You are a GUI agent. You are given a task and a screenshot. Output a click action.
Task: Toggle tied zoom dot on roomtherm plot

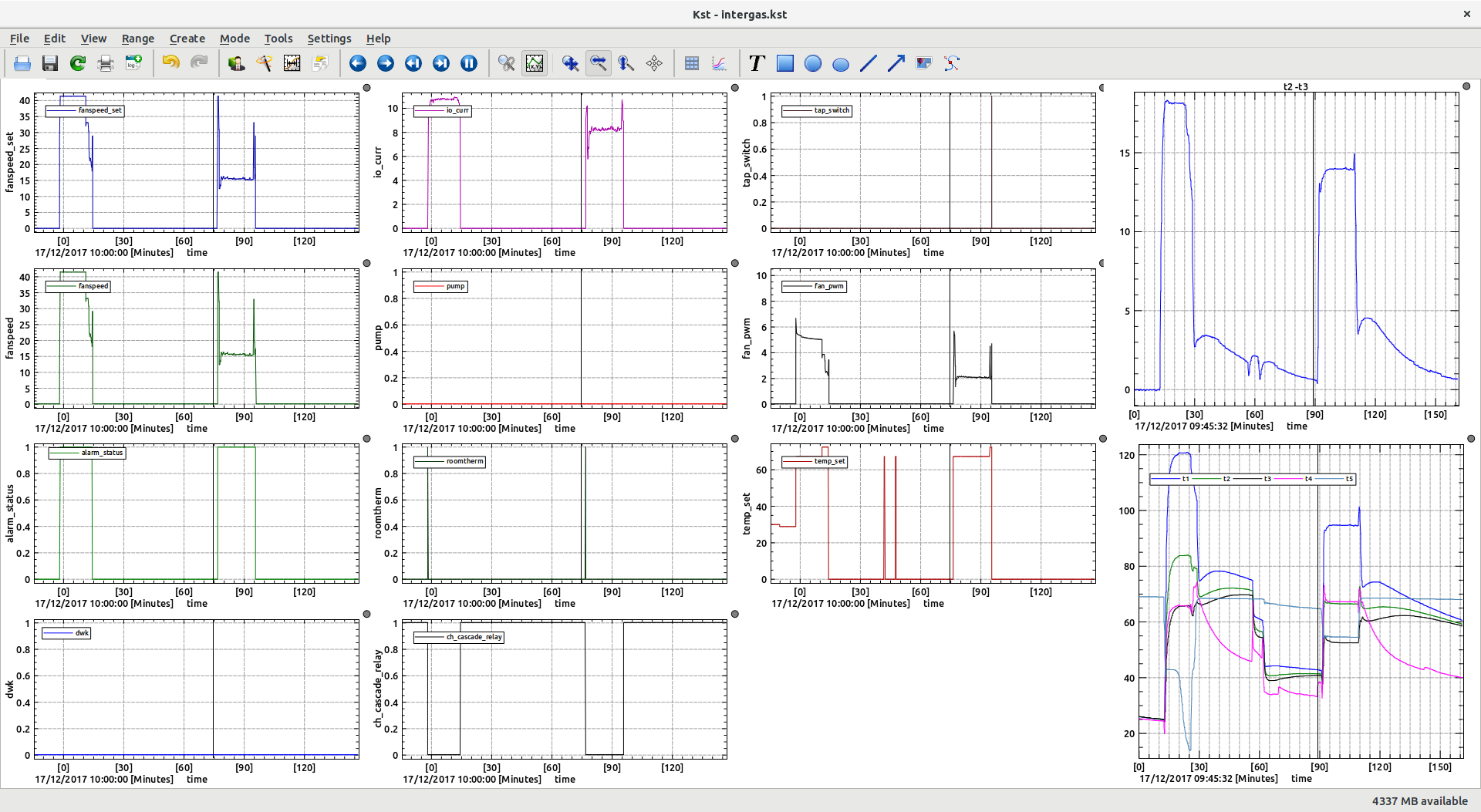(x=735, y=439)
